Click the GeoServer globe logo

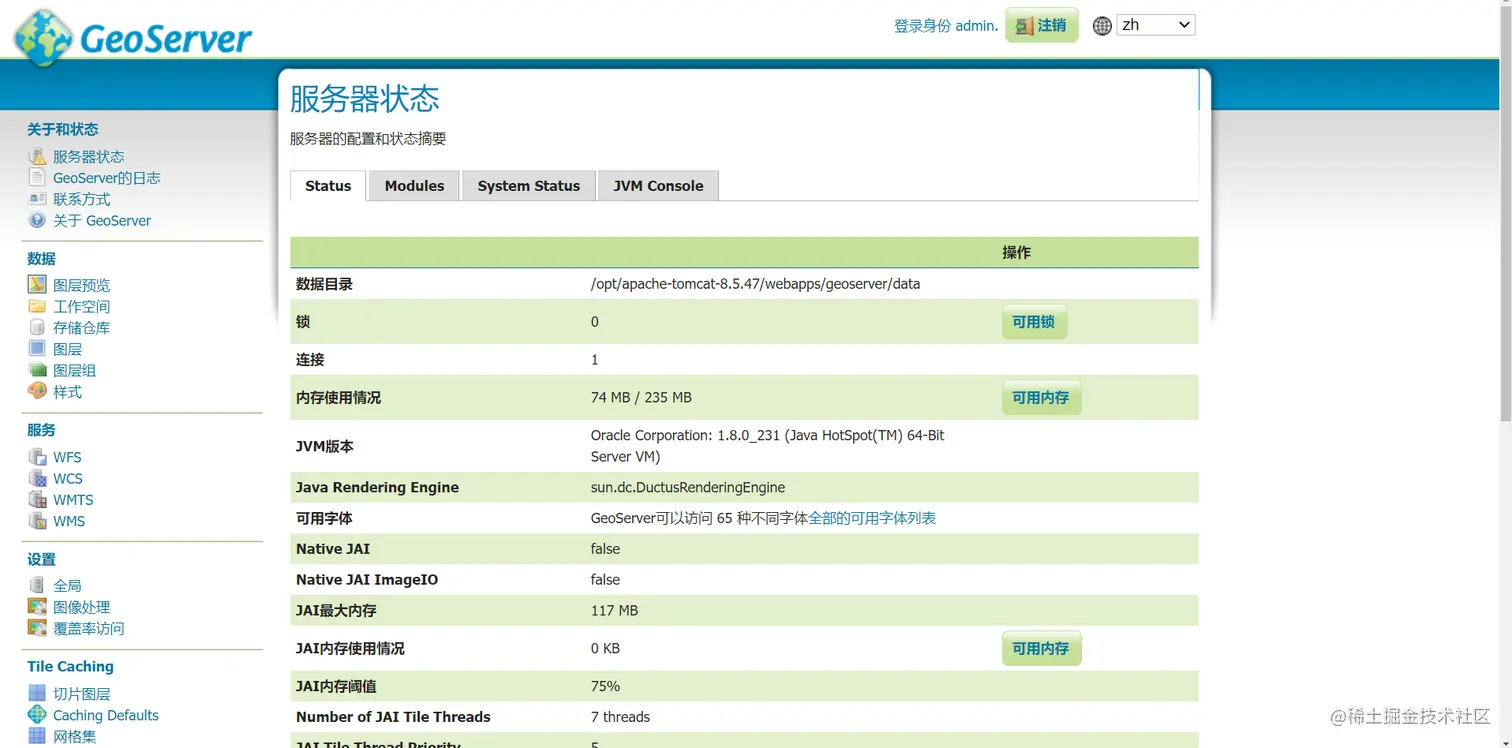click(42, 38)
